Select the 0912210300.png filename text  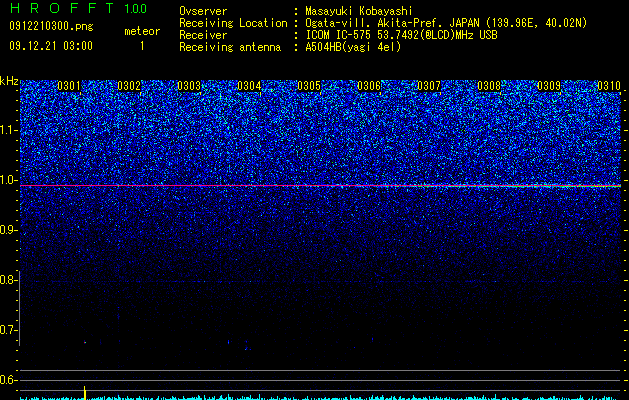point(51,27)
